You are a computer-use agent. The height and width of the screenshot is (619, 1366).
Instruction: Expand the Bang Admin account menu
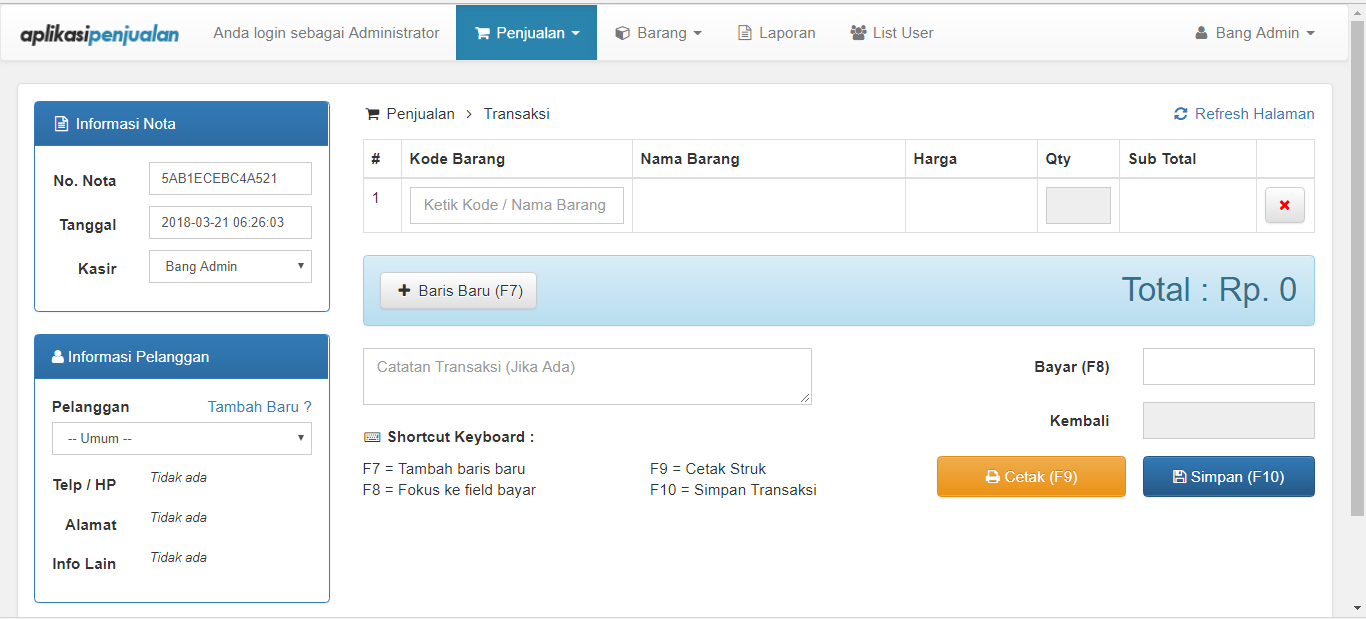click(x=1254, y=32)
